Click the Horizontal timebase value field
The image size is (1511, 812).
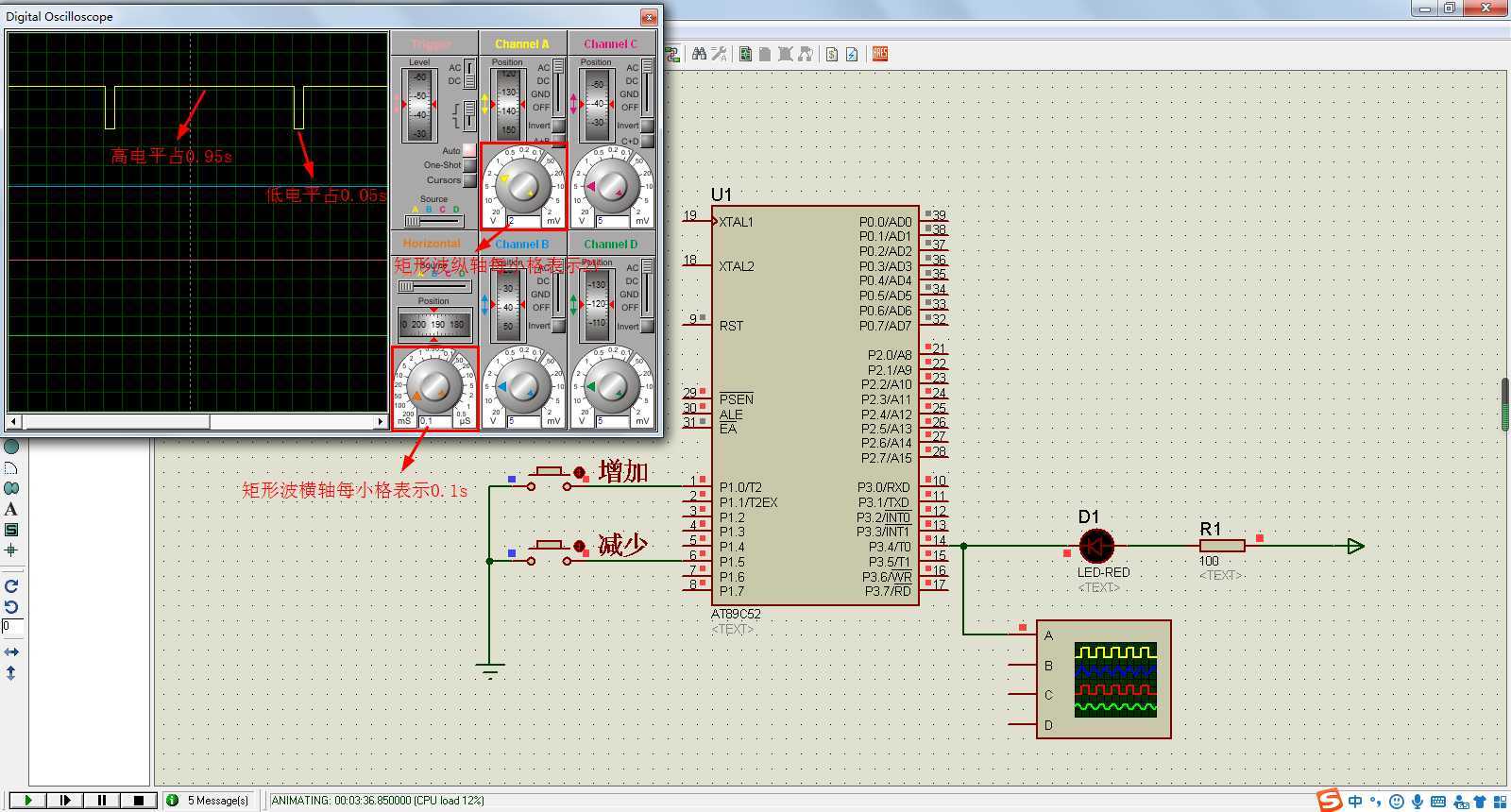pos(435,421)
